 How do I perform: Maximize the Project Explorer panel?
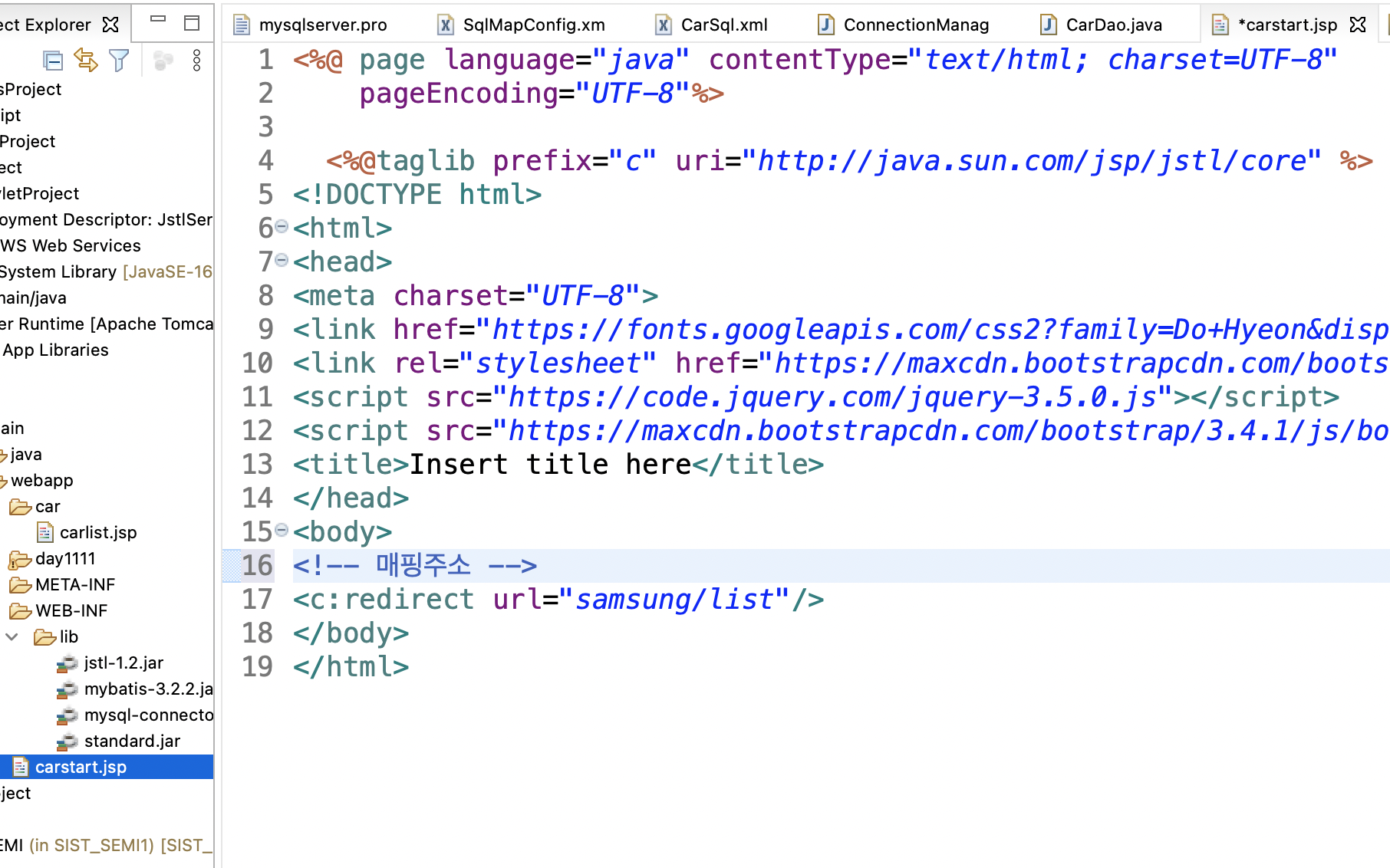click(192, 23)
